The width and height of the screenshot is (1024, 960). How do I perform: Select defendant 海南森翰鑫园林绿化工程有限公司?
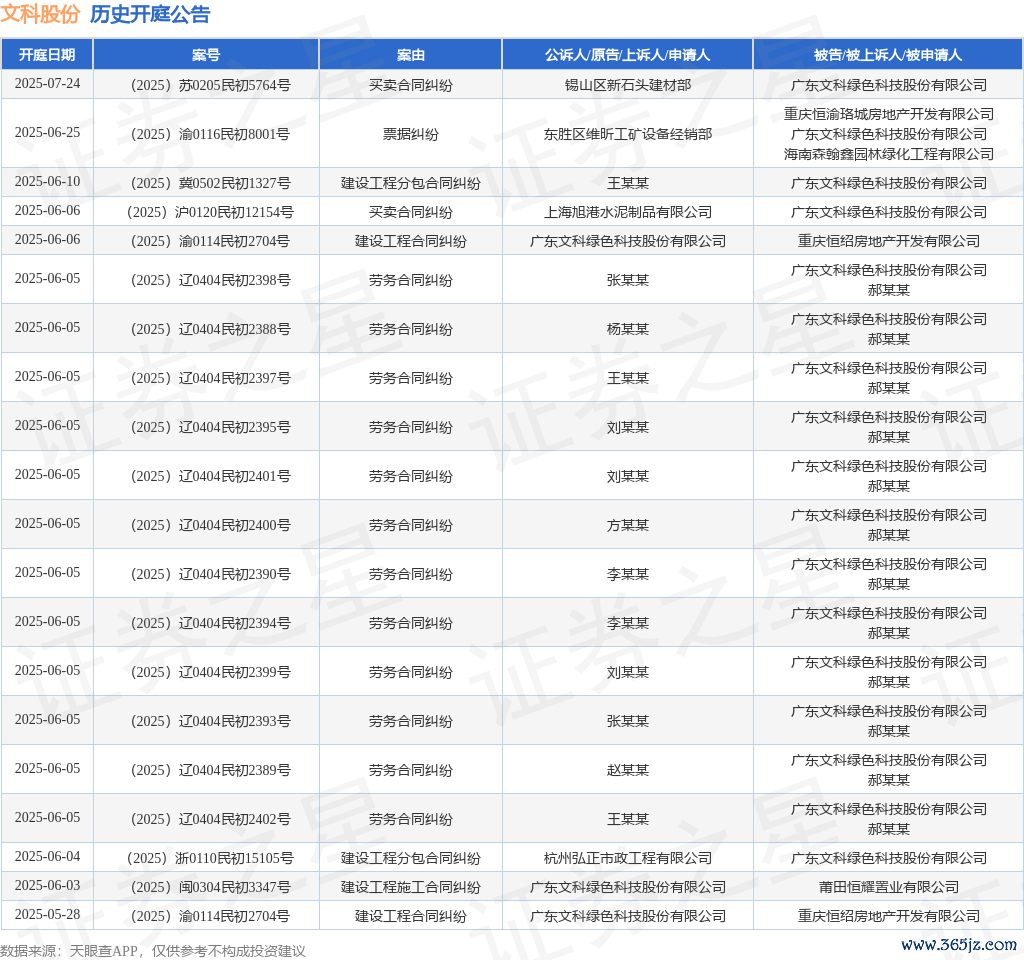888,154
